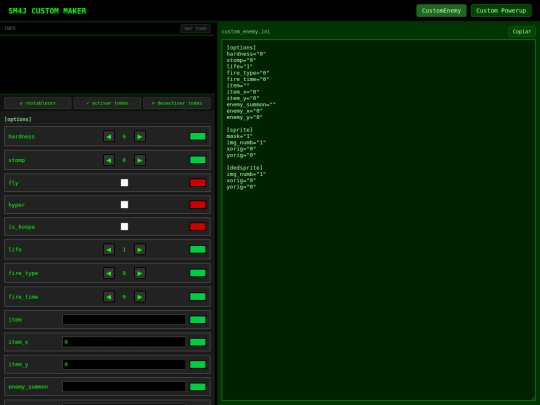Switch to the CustomEnemy tab

[441, 11]
